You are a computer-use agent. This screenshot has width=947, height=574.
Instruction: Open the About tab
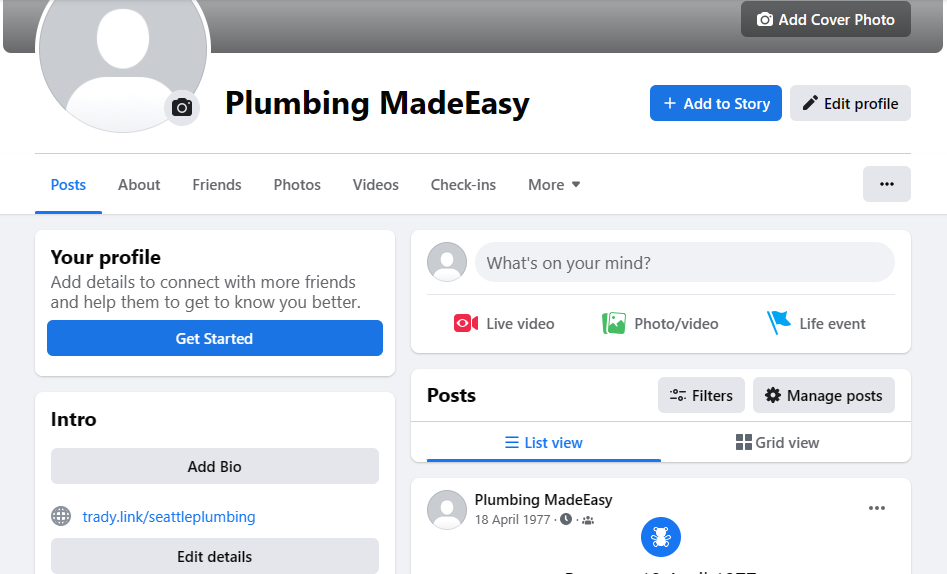139,185
